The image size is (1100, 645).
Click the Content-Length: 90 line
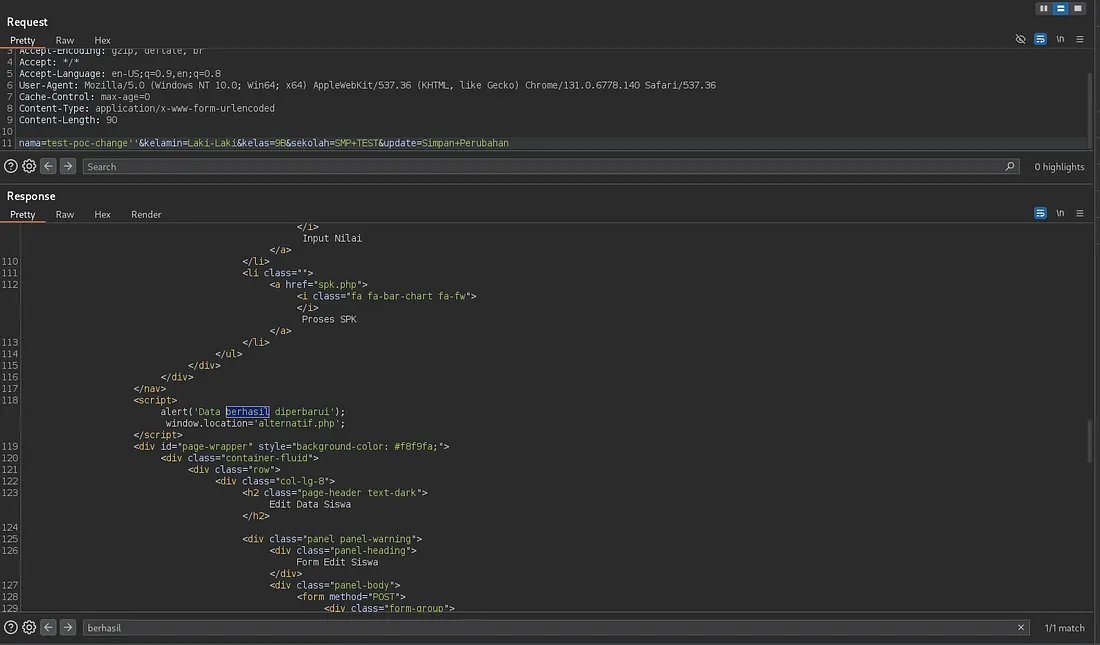(68, 120)
